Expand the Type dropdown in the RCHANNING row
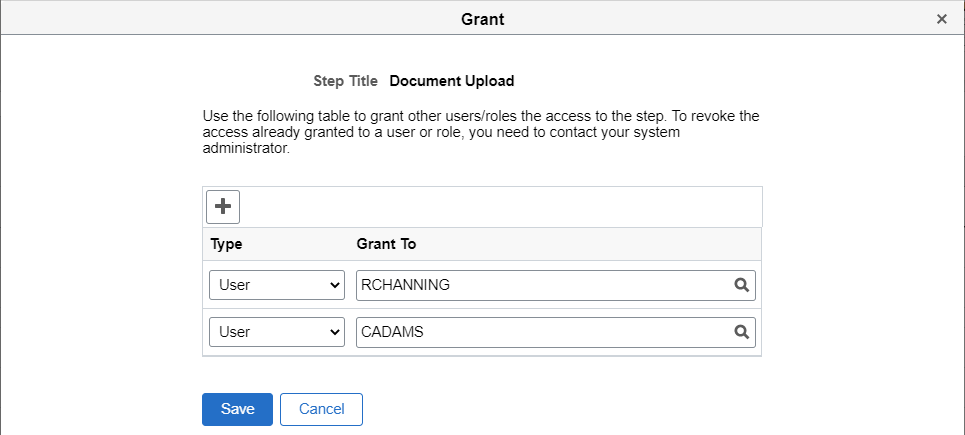Screen dimensions: 965x435 276,285
